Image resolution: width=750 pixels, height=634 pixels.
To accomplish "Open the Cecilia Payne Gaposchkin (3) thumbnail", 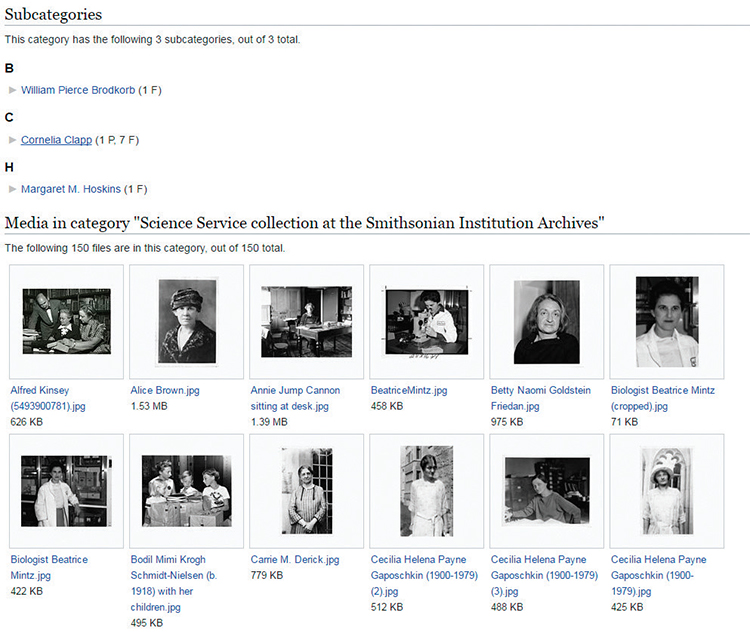I will click(547, 491).
